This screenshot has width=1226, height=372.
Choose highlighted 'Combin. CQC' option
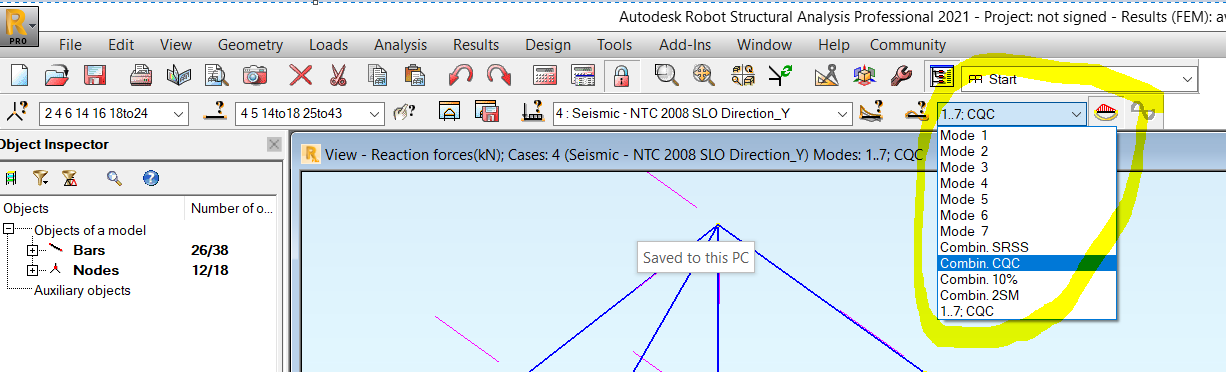coord(1026,263)
